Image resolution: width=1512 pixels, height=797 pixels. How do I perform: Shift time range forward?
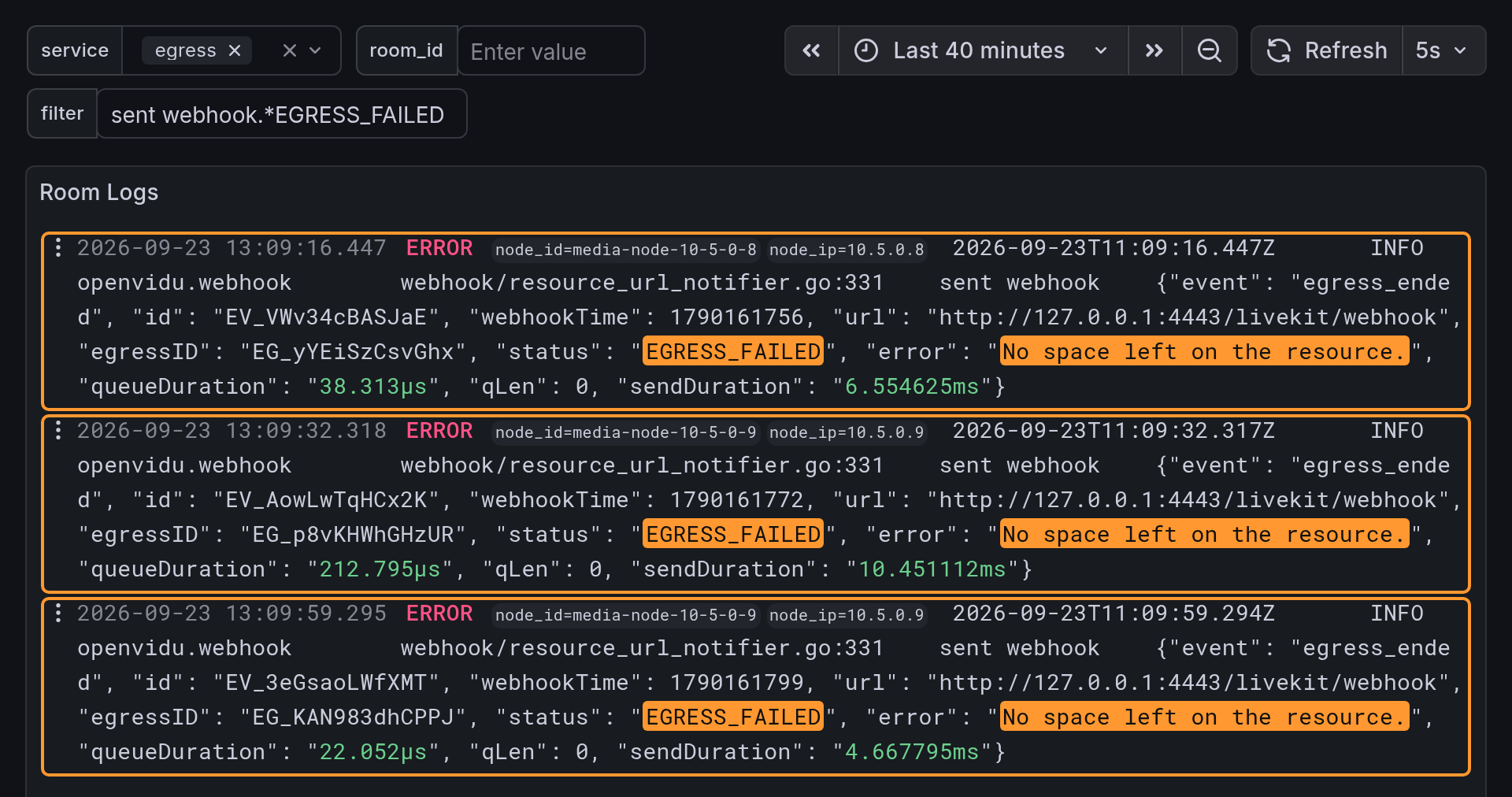click(x=1154, y=50)
